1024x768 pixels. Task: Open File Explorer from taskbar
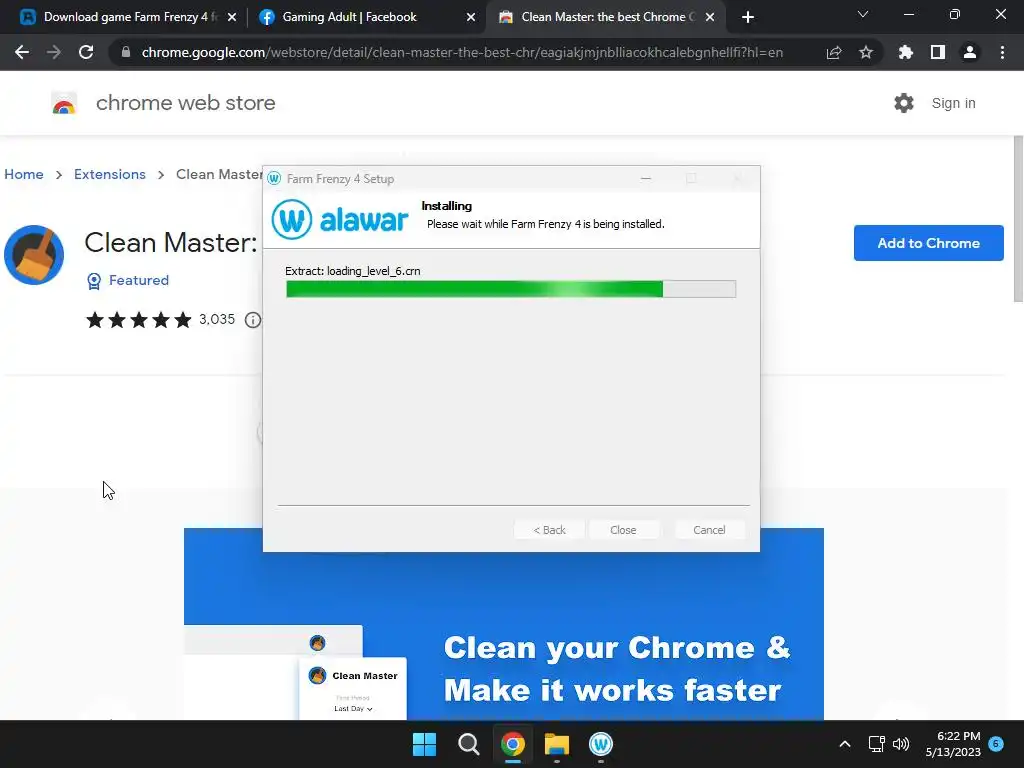(x=557, y=744)
